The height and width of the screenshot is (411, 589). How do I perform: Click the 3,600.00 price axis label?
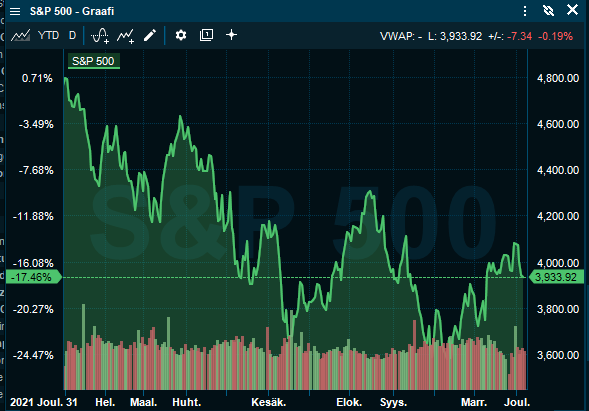point(558,355)
